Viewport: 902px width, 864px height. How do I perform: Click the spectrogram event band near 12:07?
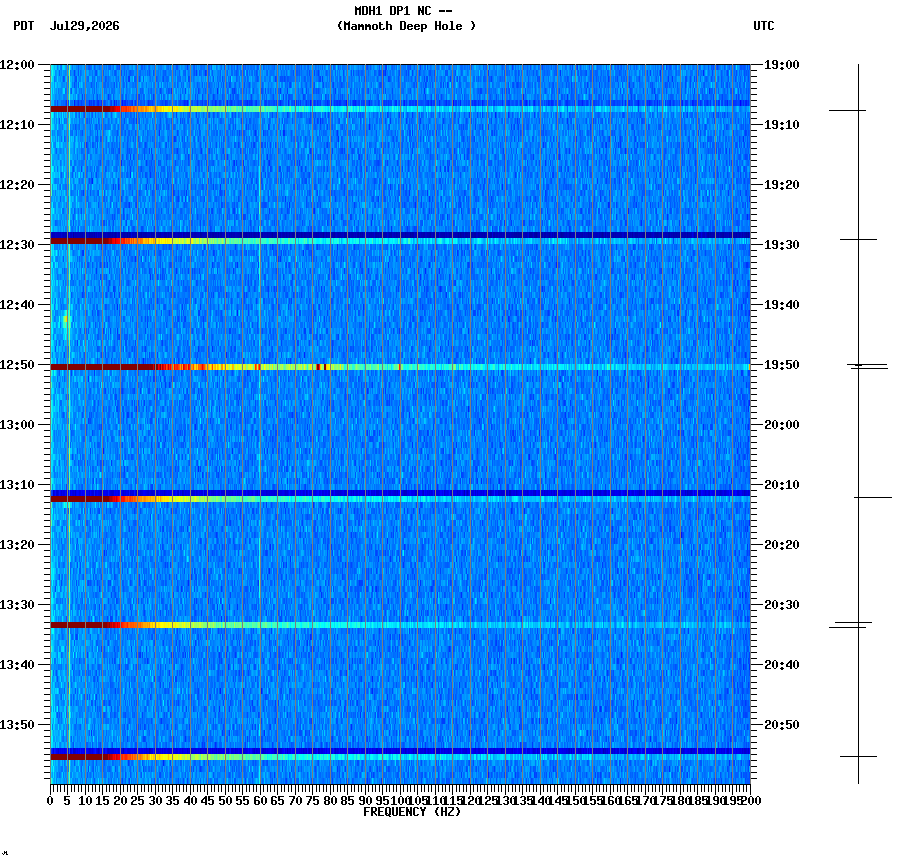click(400, 109)
